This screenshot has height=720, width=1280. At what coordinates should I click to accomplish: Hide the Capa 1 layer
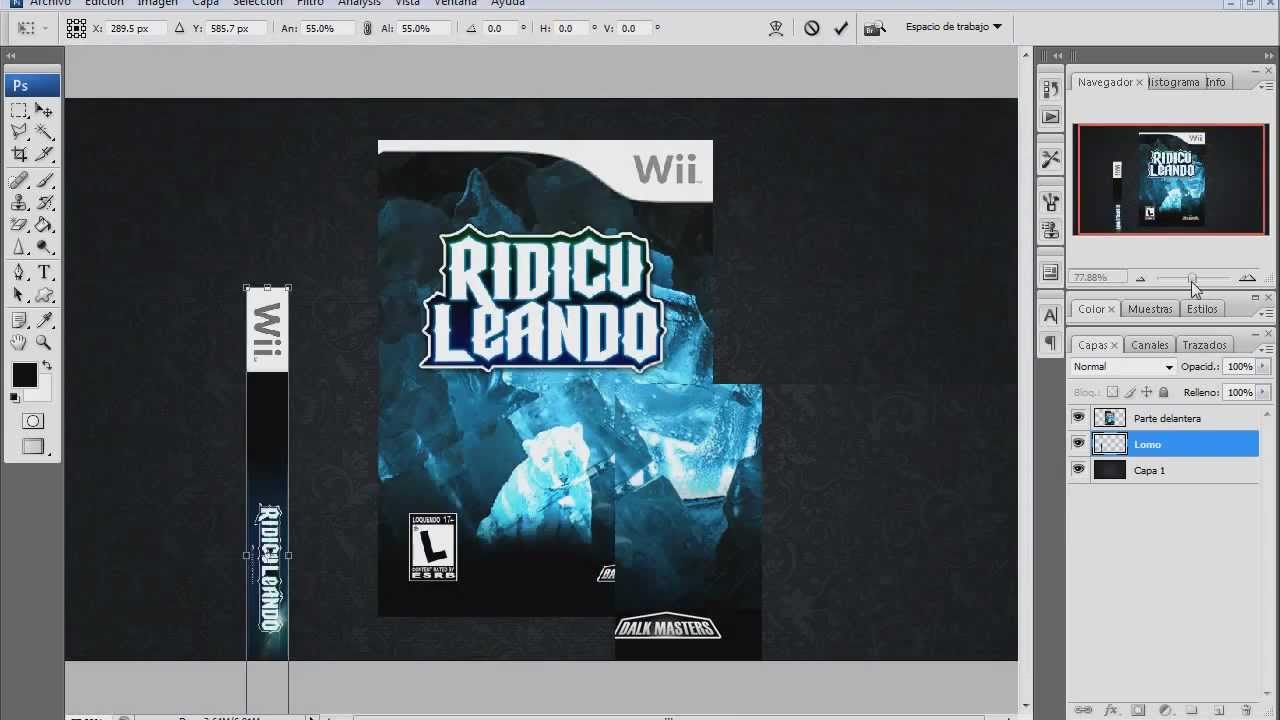pos(1078,470)
